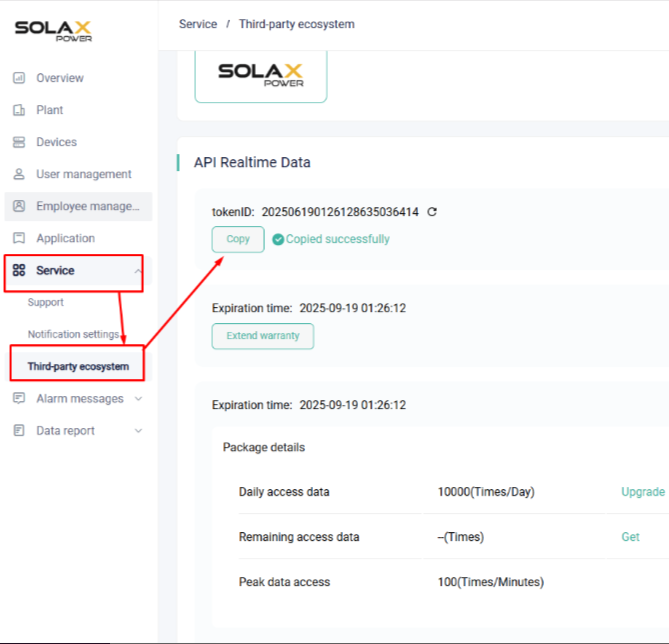Expand the Data report chevron

[138, 431]
